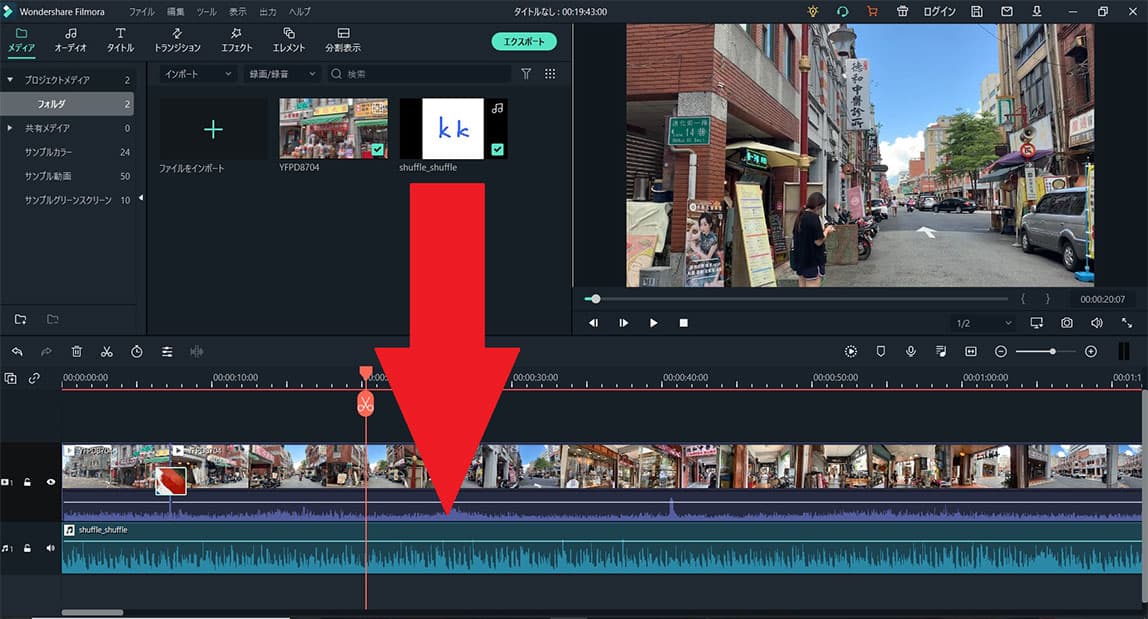Click the ファイルをインポート plus tile

213,130
